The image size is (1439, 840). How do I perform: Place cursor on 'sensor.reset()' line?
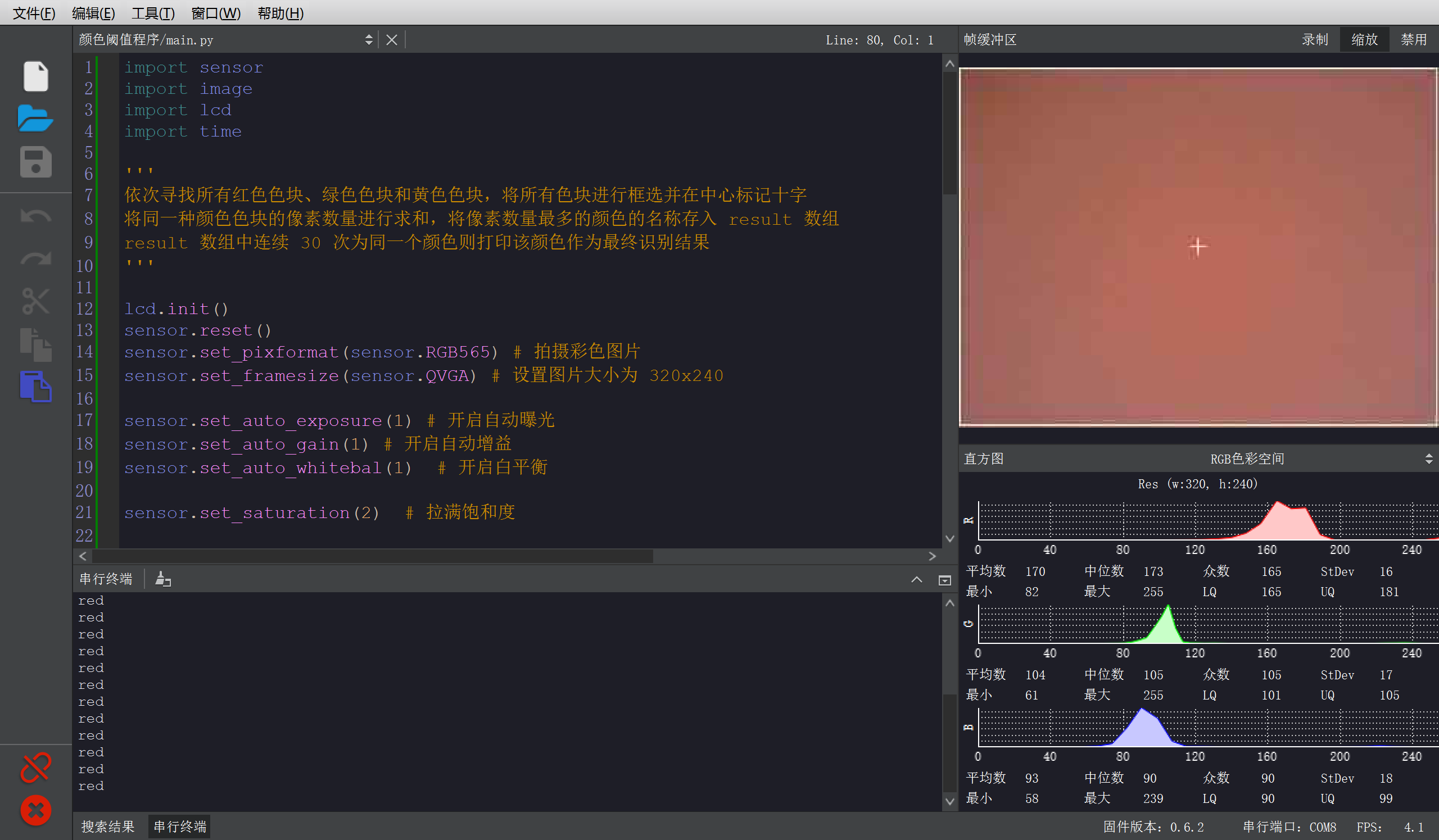(x=197, y=330)
